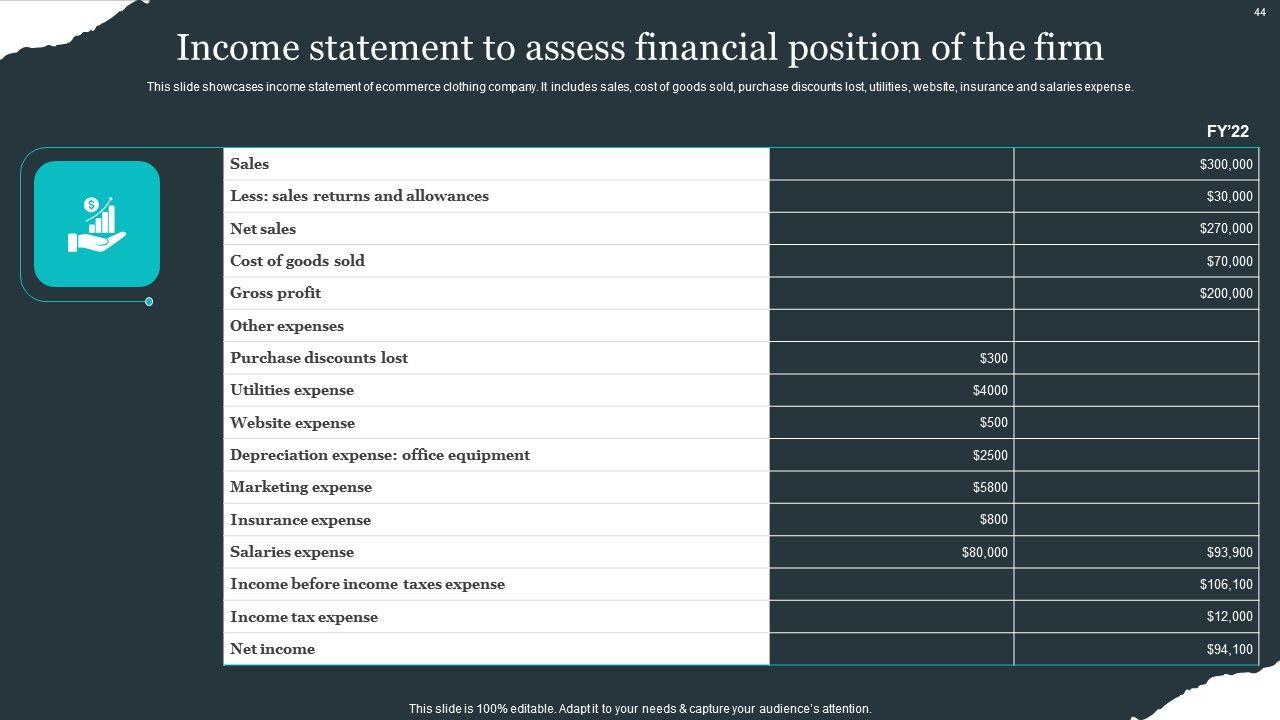1280x720 pixels.
Task: Select the slide title about income statement
Action: point(640,47)
